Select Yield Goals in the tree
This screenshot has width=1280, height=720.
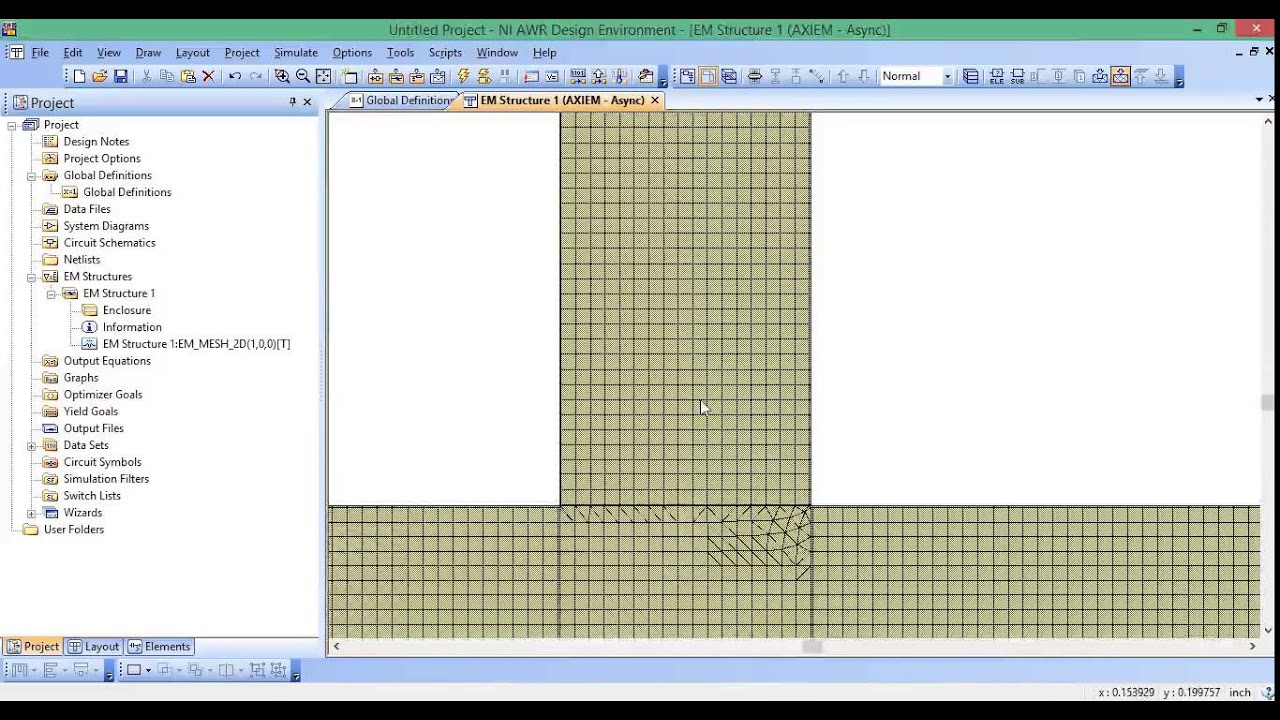click(91, 411)
